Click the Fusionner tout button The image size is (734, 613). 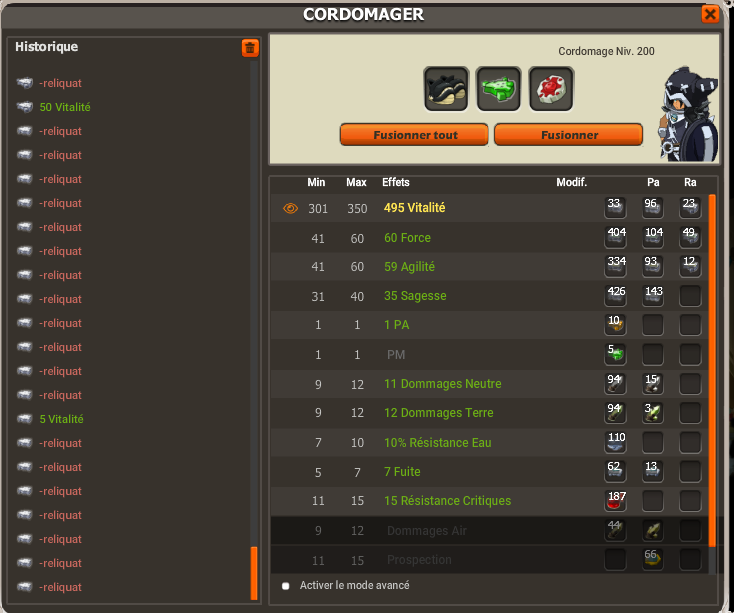point(414,135)
